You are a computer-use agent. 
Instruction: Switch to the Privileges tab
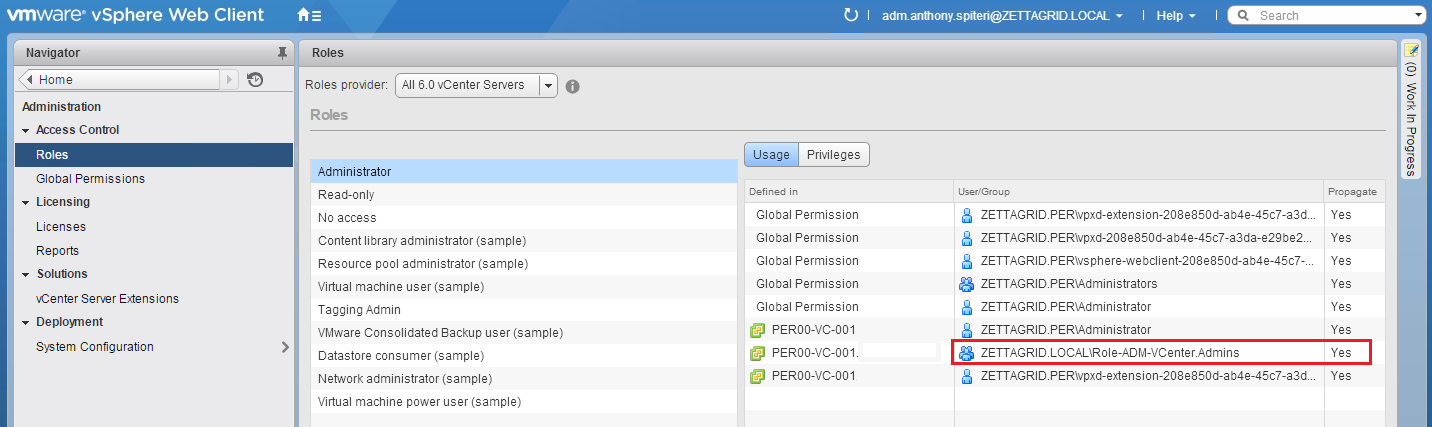[834, 155]
